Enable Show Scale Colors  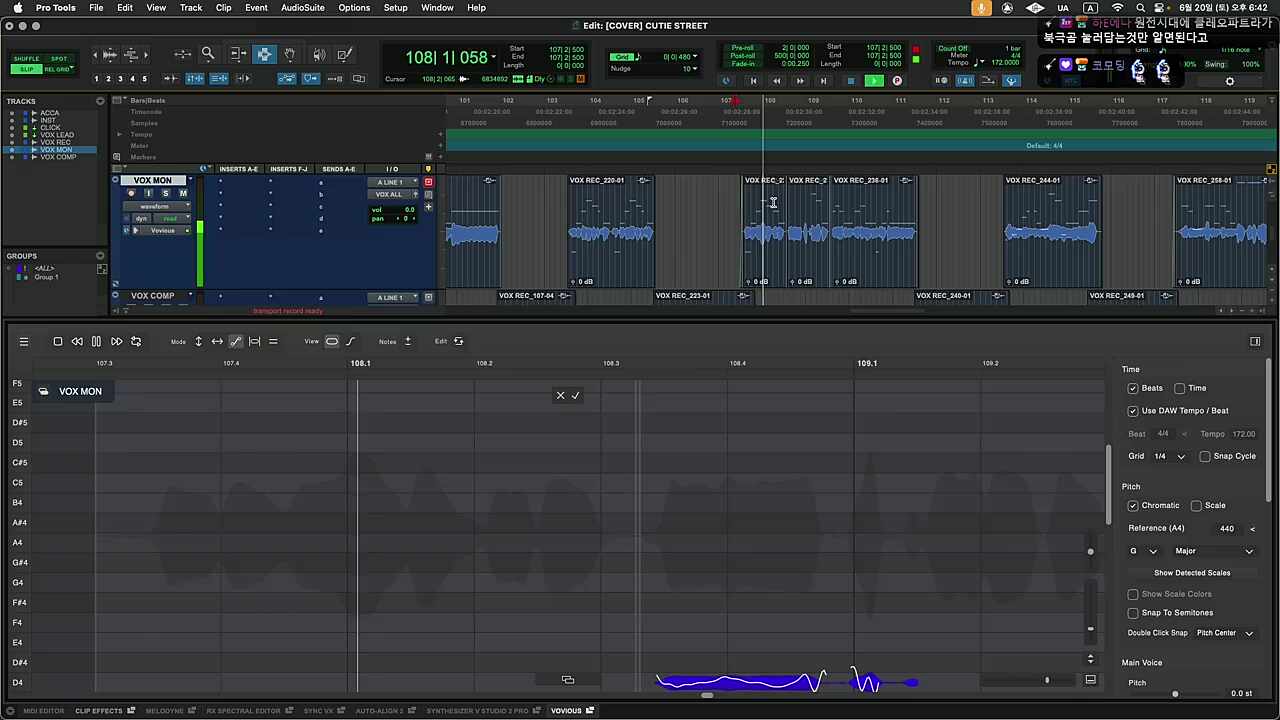[x=1133, y=594]
